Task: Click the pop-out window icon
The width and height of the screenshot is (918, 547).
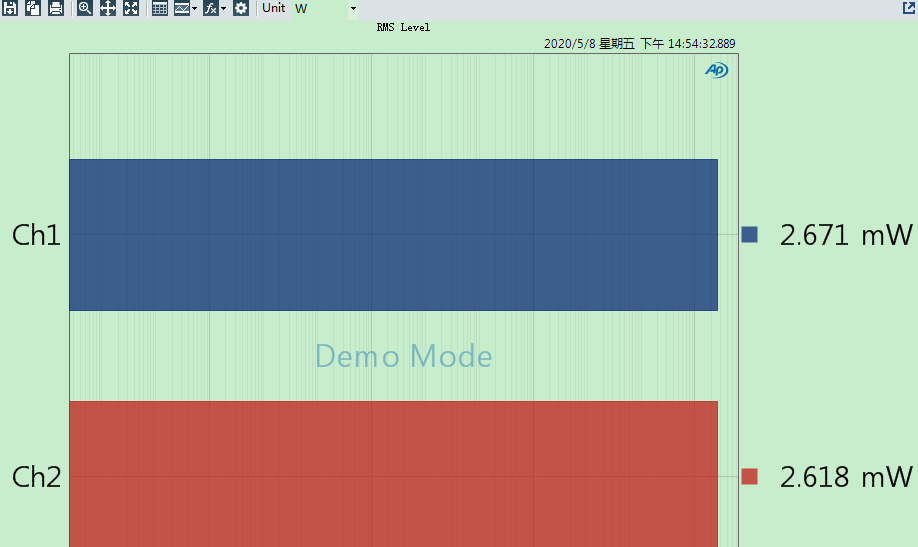Action: point(909,7)
